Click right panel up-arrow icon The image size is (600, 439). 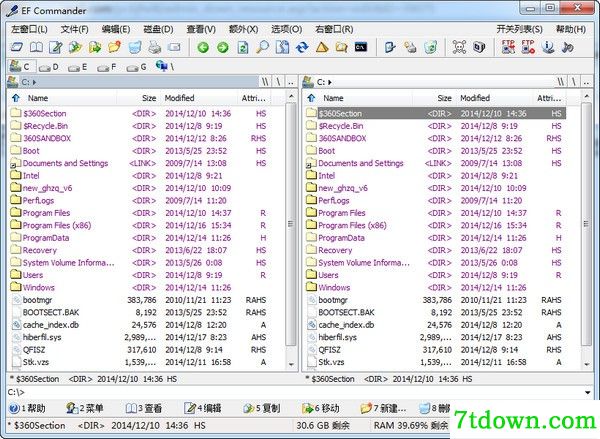[x=311, y=98]
